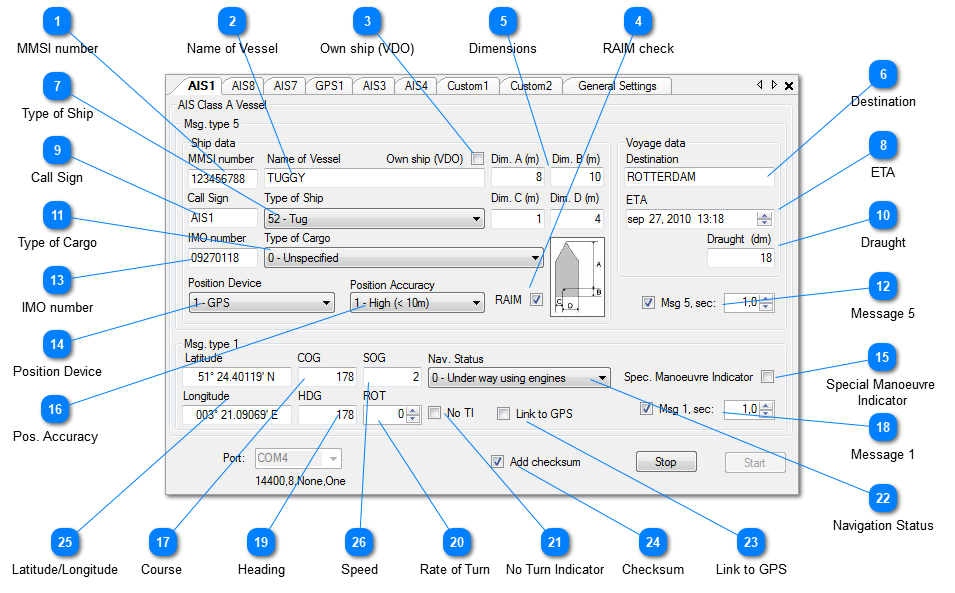Click callout badge 22 for Navigation Status

[x=883, y=498]
